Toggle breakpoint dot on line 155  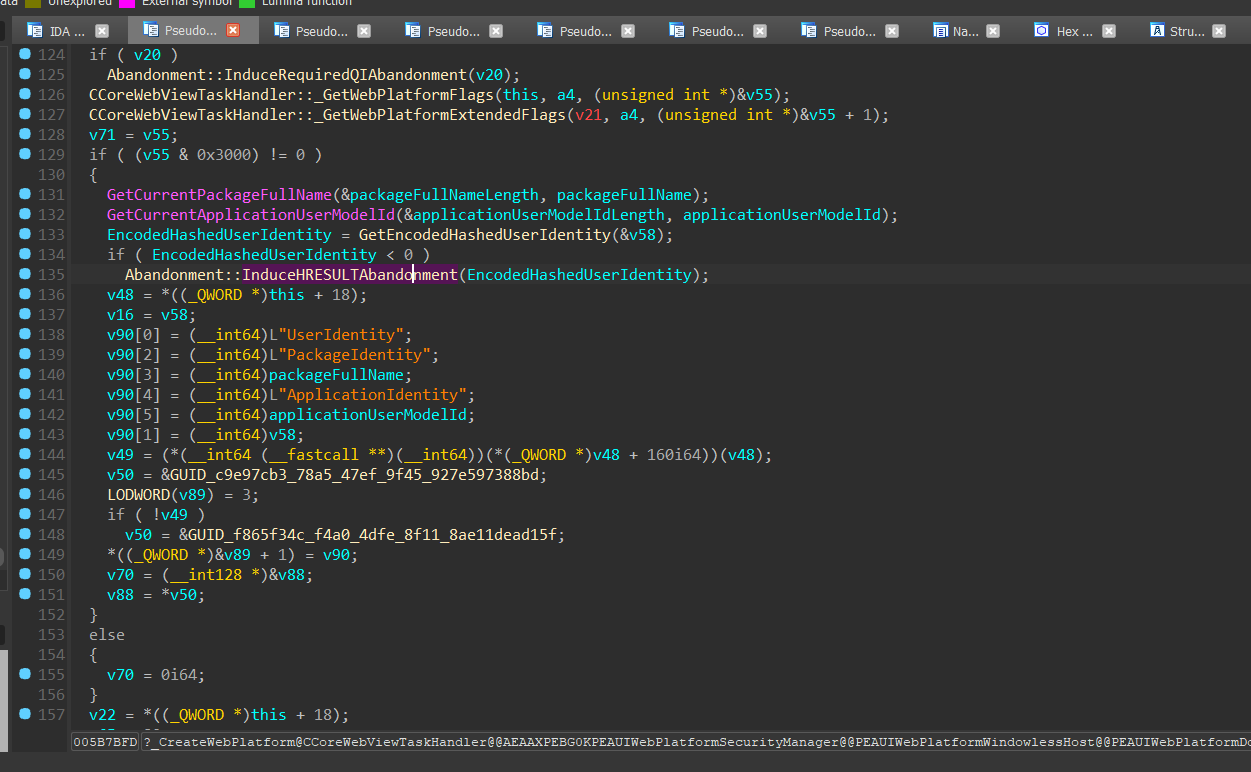click(25, 674)
